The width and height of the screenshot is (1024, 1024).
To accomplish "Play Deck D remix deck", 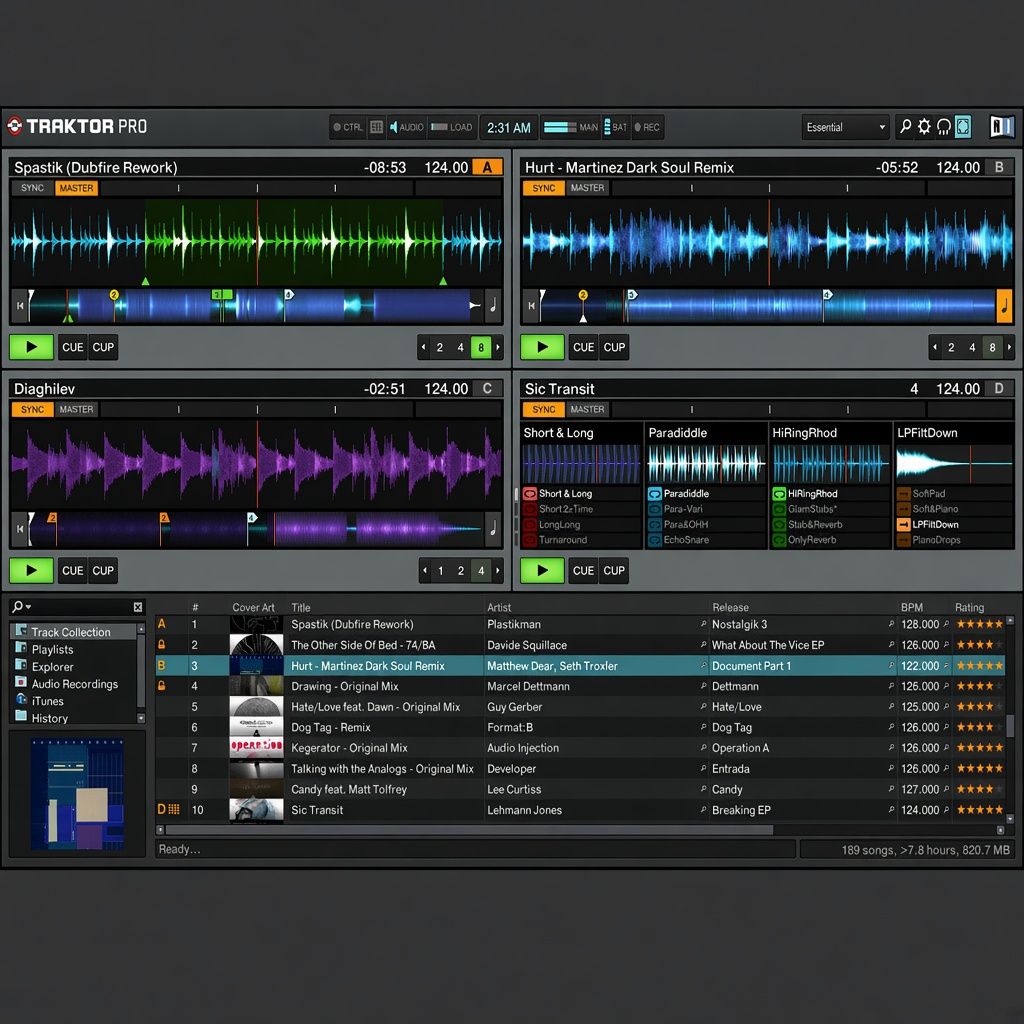I will (x=542, y=571).
